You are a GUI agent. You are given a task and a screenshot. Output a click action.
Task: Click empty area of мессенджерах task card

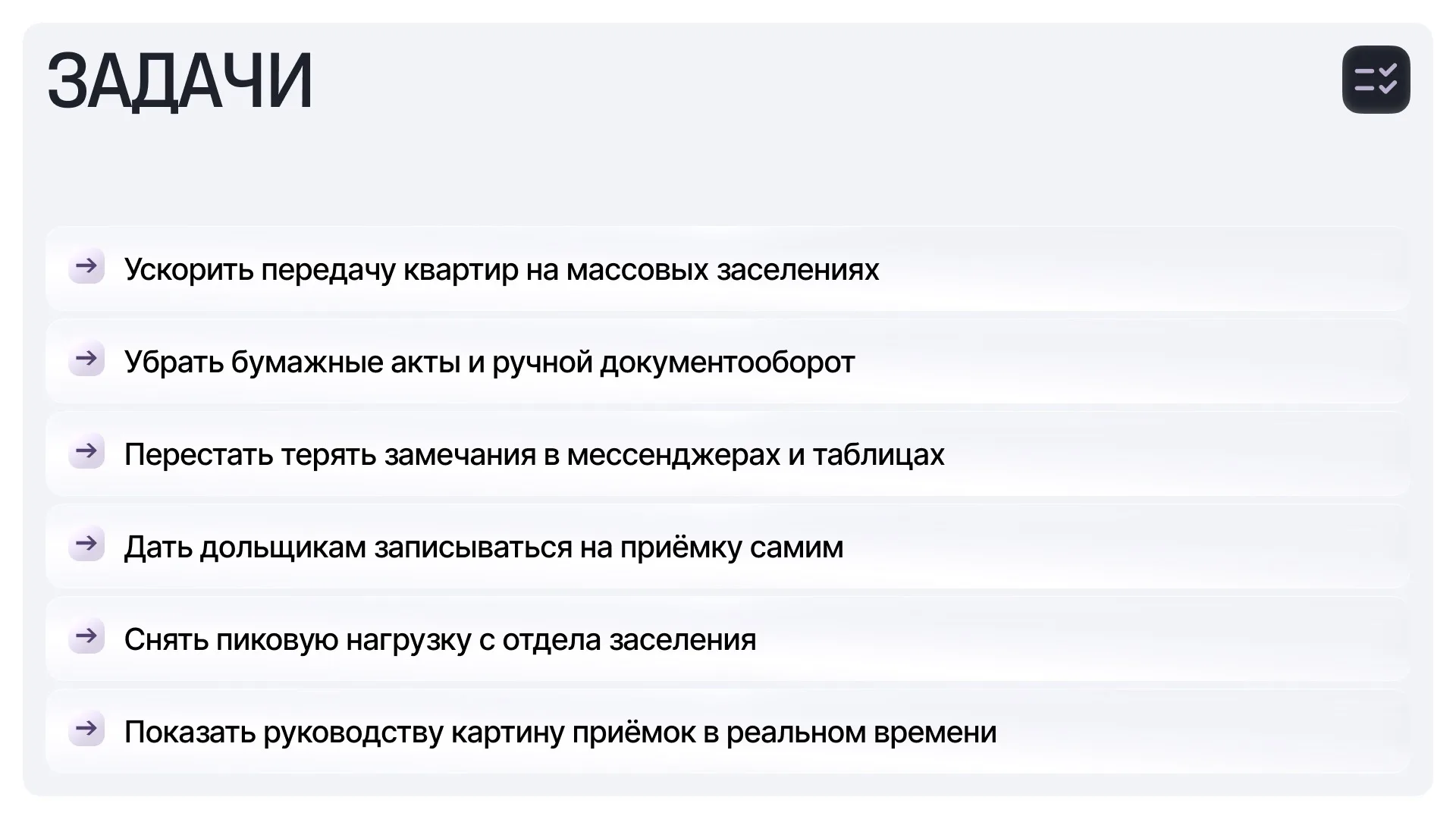pos(1175,453)
